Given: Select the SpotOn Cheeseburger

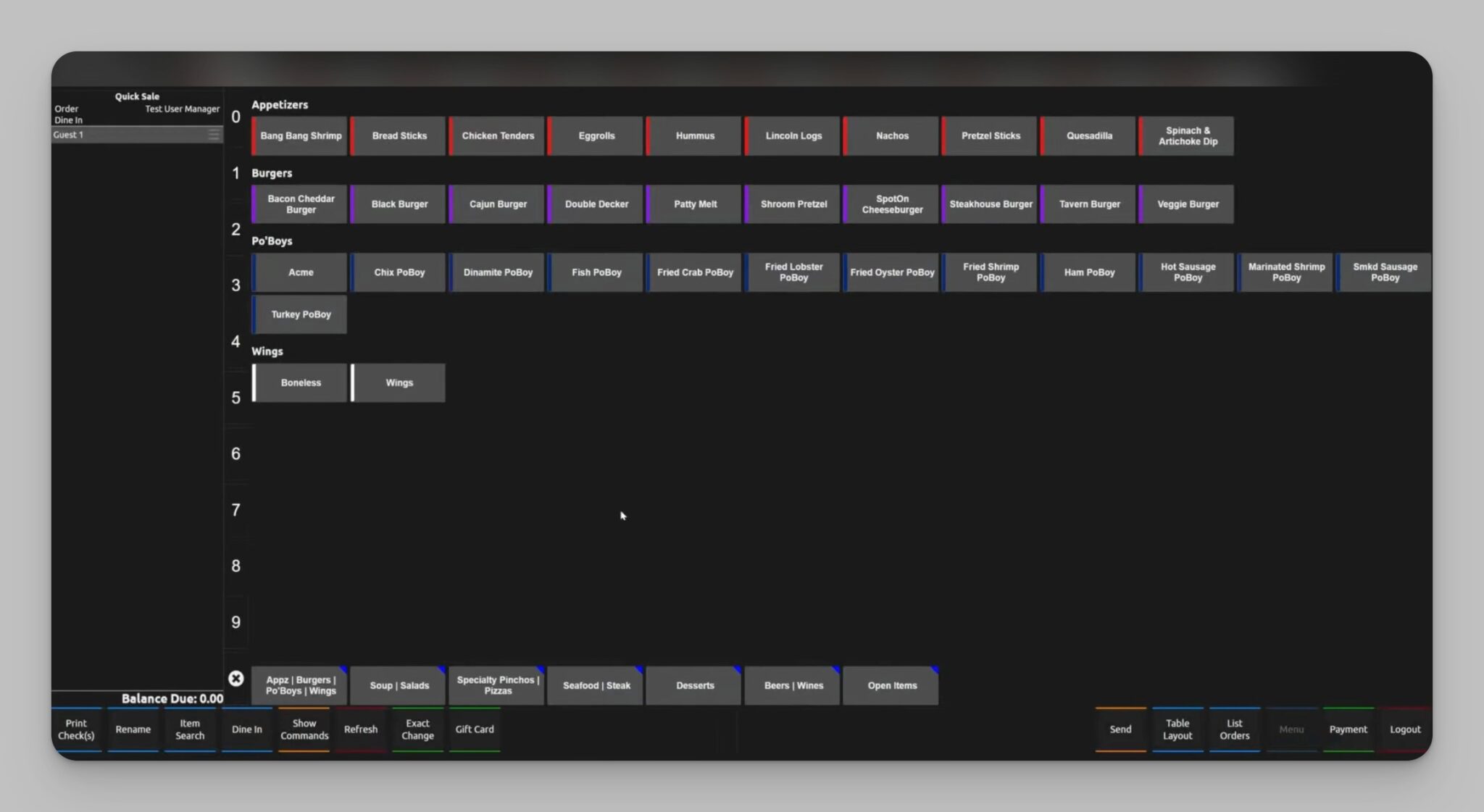Looking at the screenshot, I should point(891,204).
